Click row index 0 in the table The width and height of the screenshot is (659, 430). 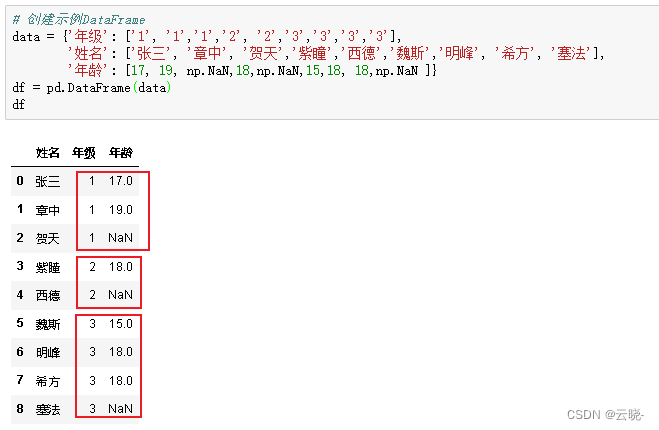20,181
